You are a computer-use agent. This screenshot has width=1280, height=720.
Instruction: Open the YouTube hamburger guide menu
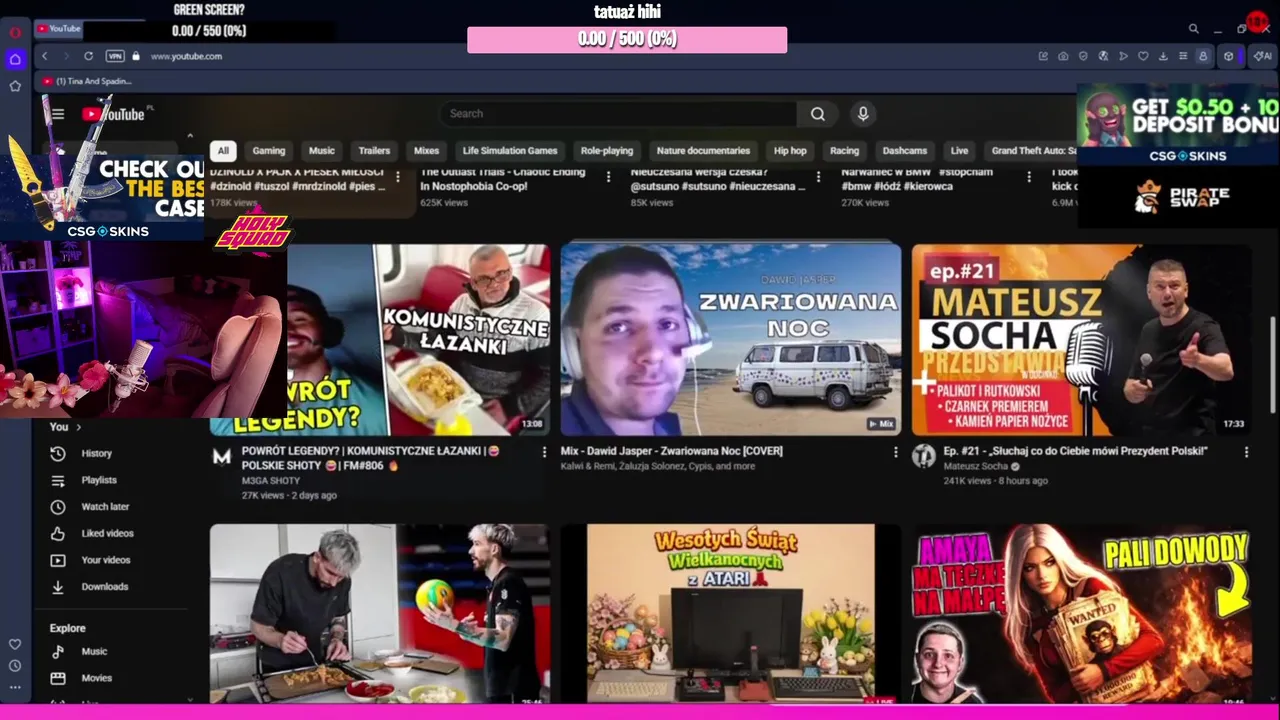point(58,114)
